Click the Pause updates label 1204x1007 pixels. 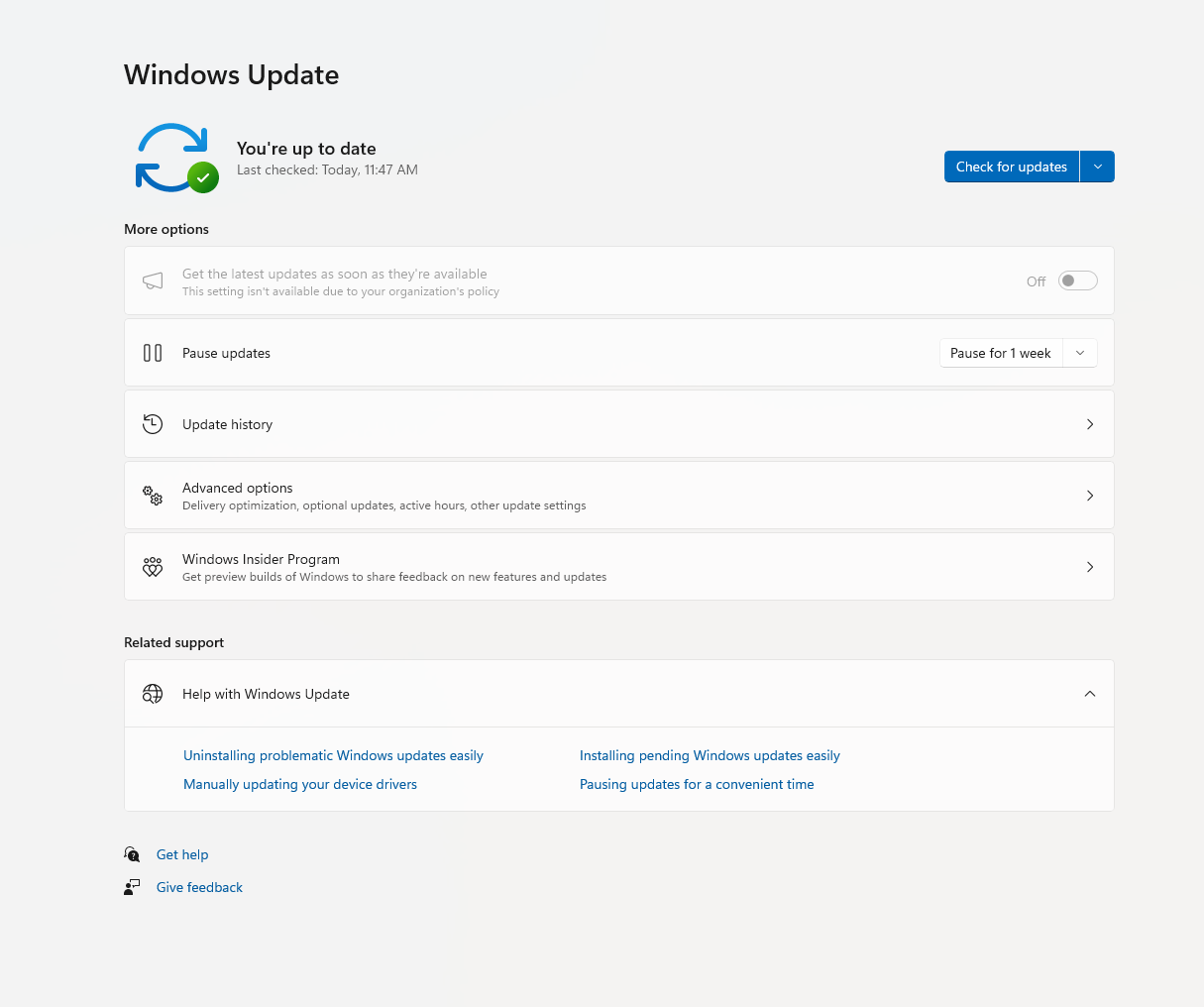click(x=226, y=353)
